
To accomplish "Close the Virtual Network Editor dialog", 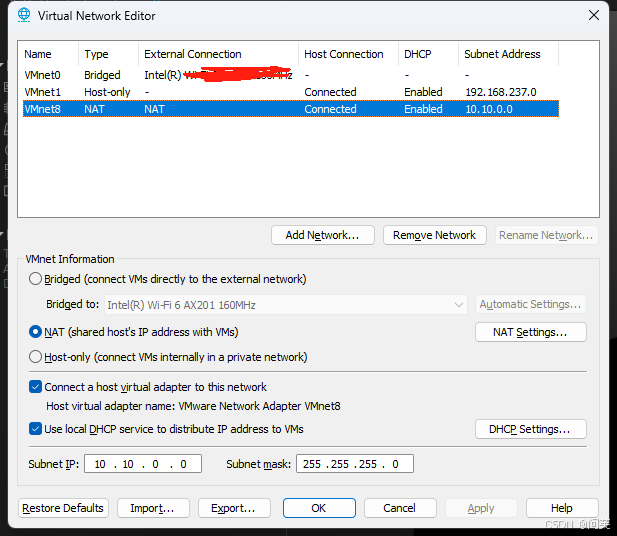I will 594,15.
